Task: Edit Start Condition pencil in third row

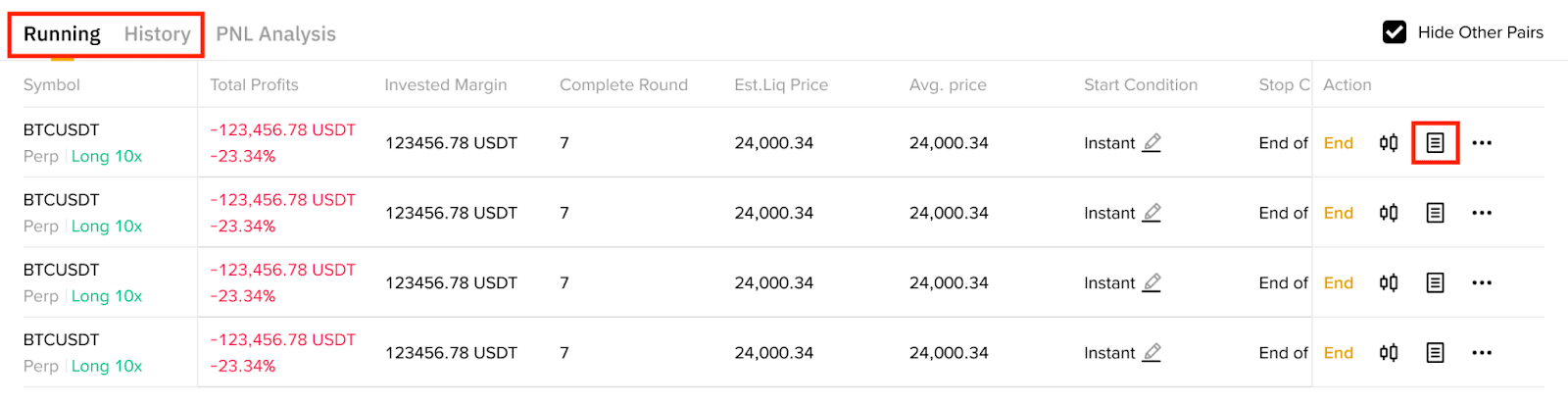Action: (1152, 282)
